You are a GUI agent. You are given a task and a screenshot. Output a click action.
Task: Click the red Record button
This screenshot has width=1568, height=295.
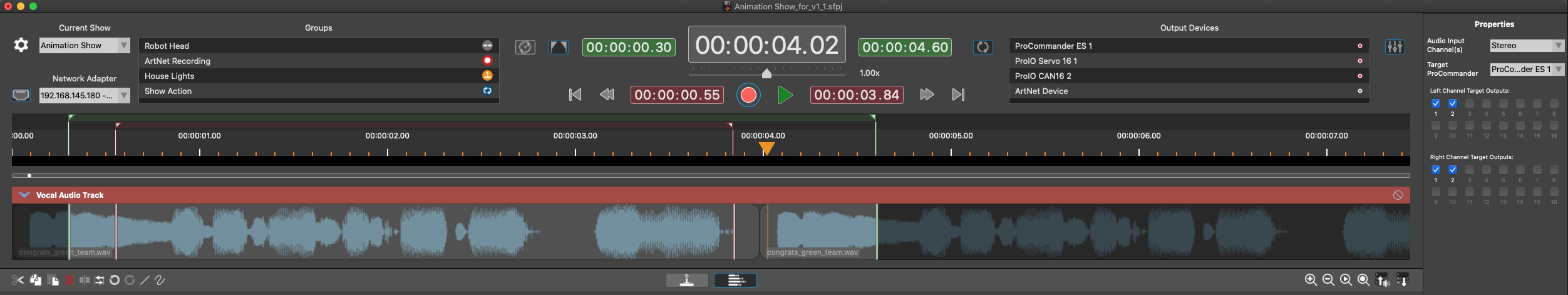click(748, 95)
